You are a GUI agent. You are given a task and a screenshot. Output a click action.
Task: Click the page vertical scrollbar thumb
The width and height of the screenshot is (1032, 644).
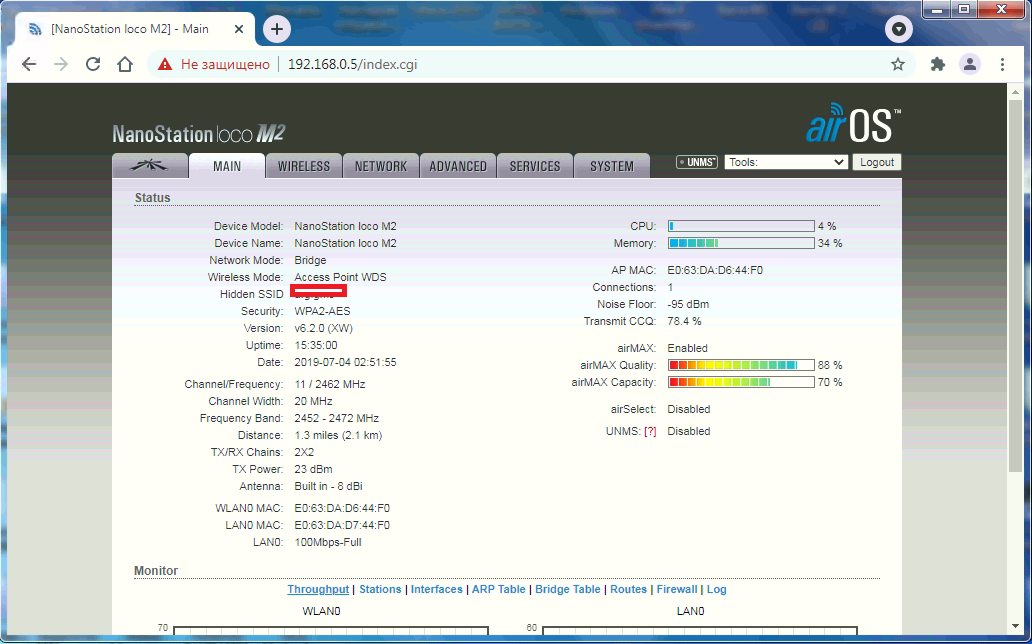point(1015,286)
